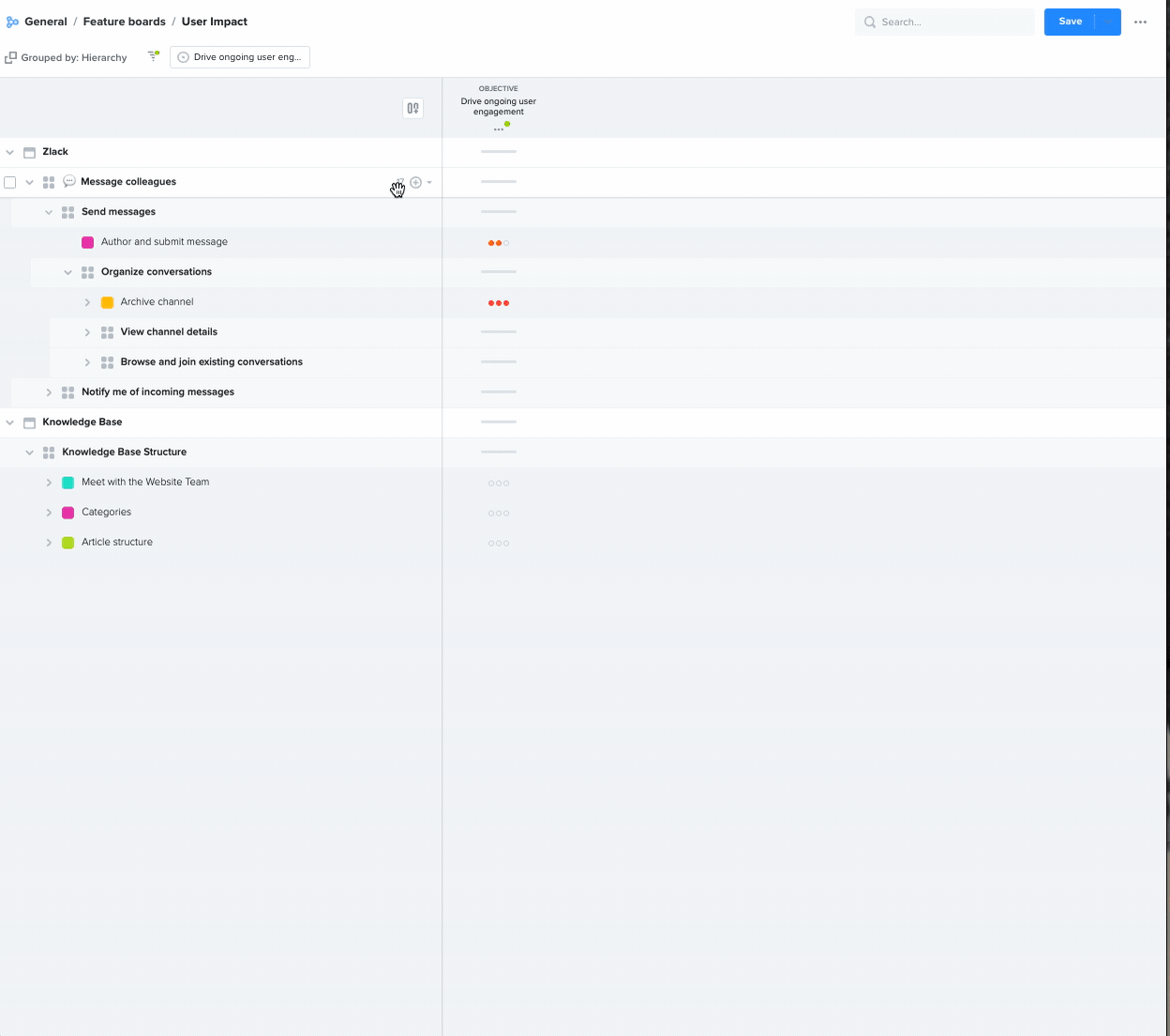Tick the checkbox on Message colleagues row
Viewport: 1170px width, 1036px height.
(x=10, y=182)
